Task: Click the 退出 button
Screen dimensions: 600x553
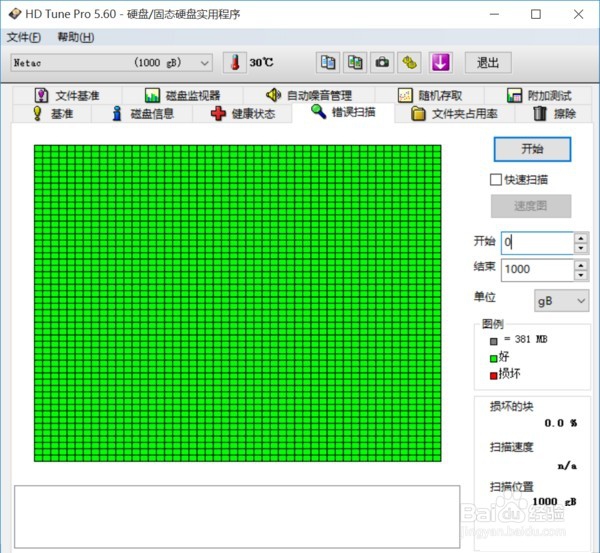Action: [x=488, y=62]
